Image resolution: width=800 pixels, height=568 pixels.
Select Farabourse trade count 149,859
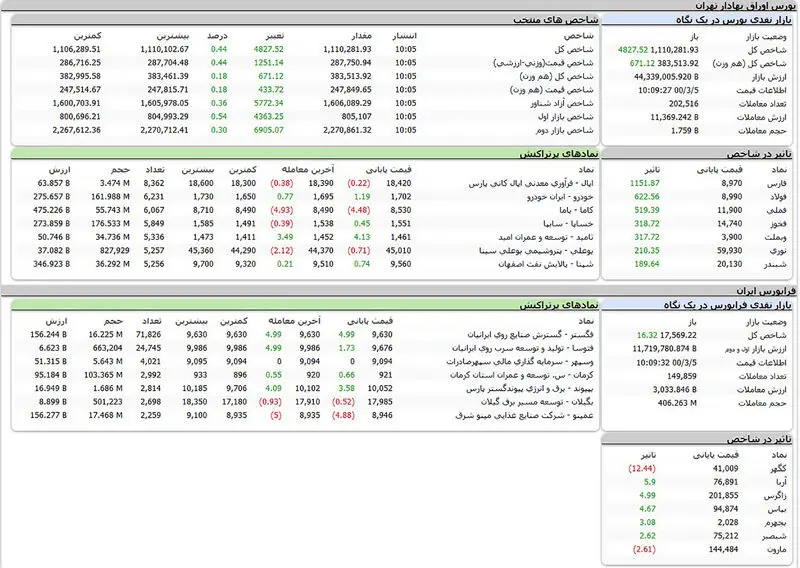point(682,376)
